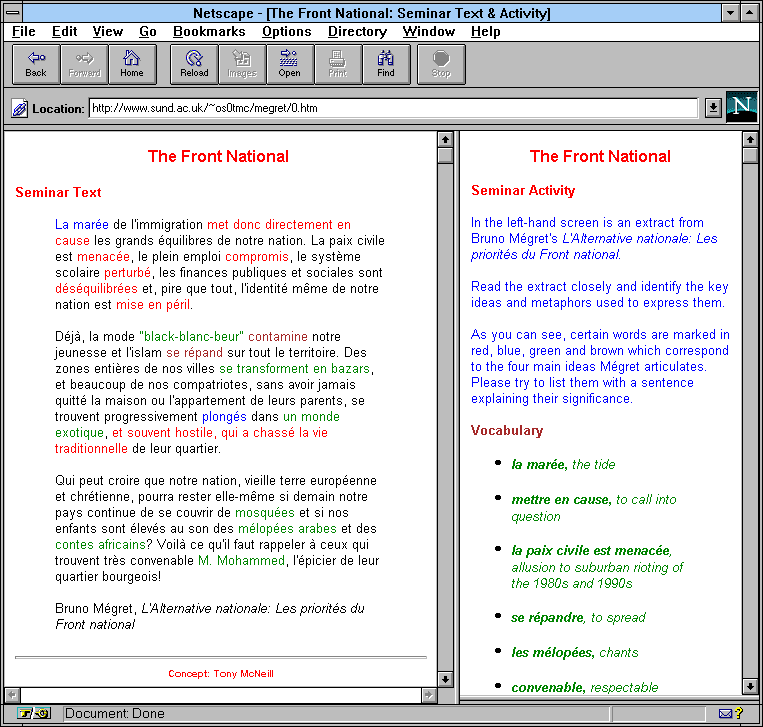This screenshot has height=727, width=763.
Task: Click right frame scrollbar down arrow
Action: coord(750,686)
